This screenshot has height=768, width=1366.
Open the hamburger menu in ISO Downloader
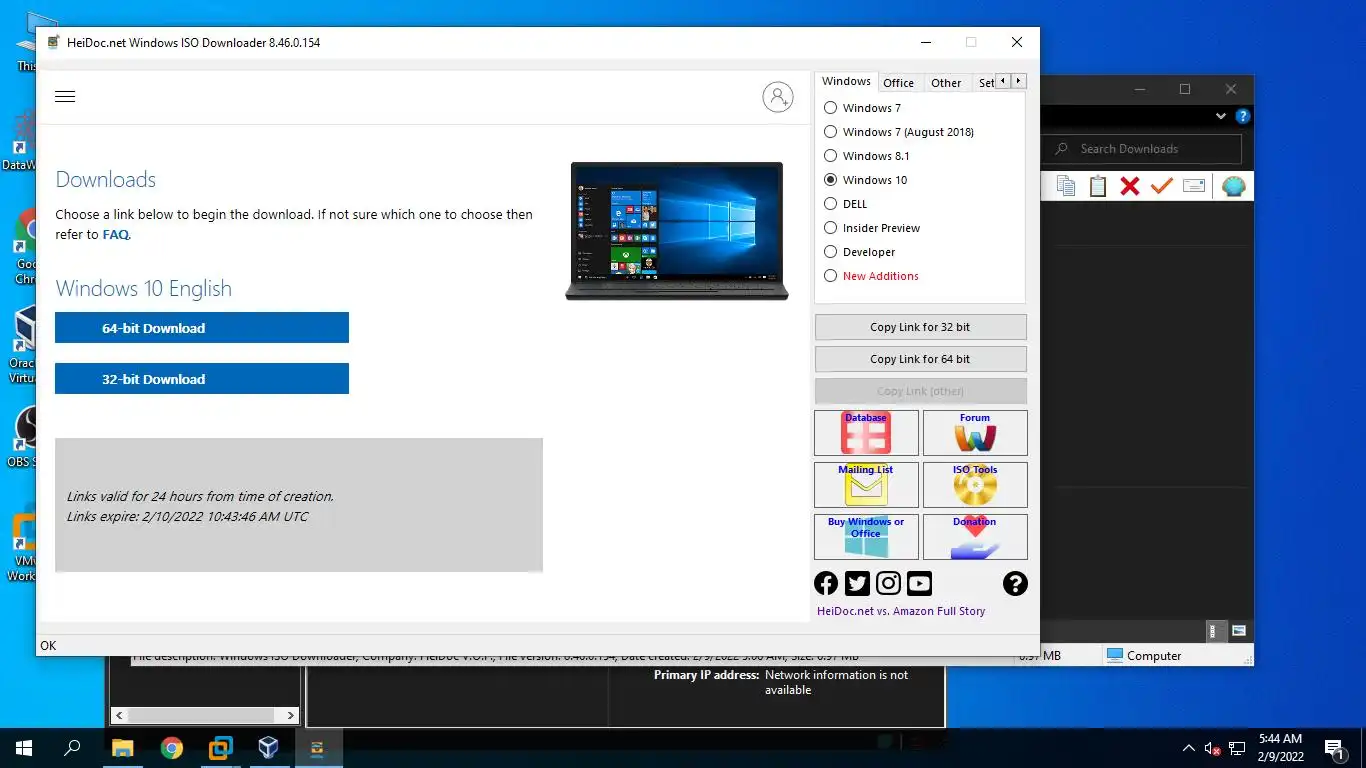tap(65, 97)
